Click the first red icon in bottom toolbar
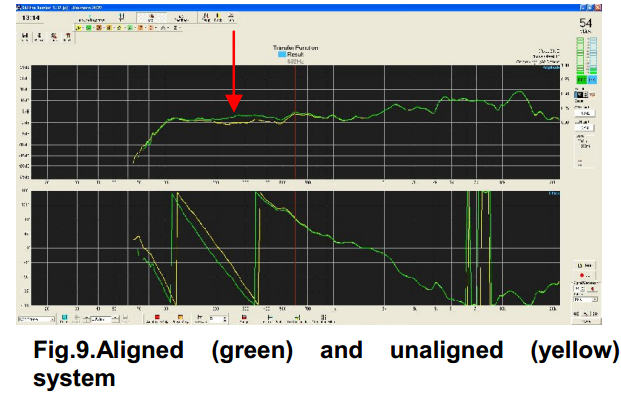The image size is (621, 396). point(157,319)
